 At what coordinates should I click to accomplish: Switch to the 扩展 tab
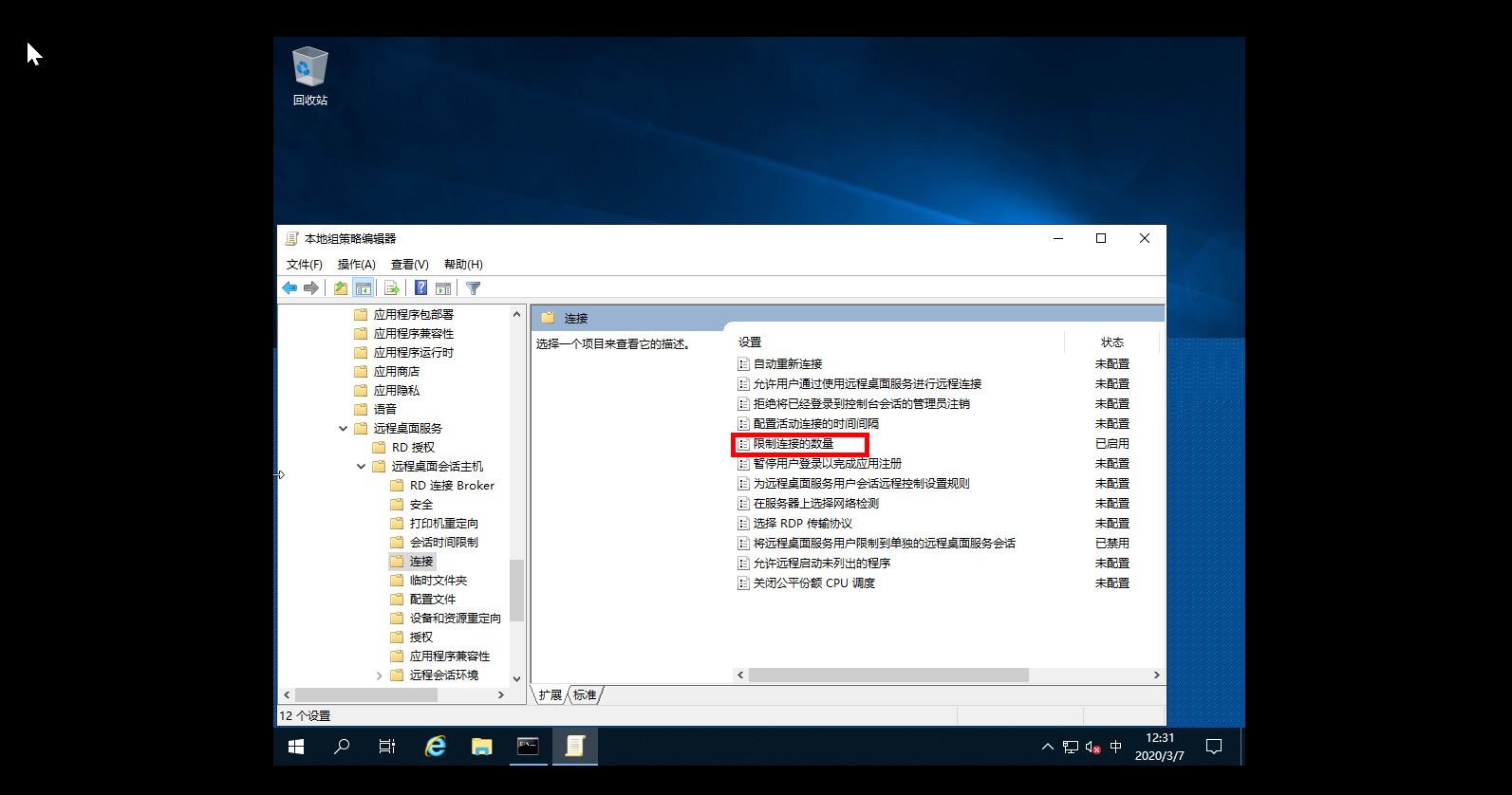pos(551,695)
